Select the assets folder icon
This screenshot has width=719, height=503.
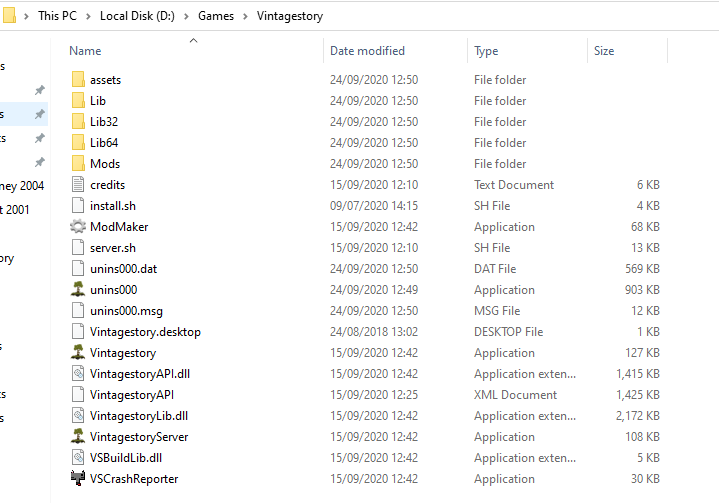[x=79, y=80]
